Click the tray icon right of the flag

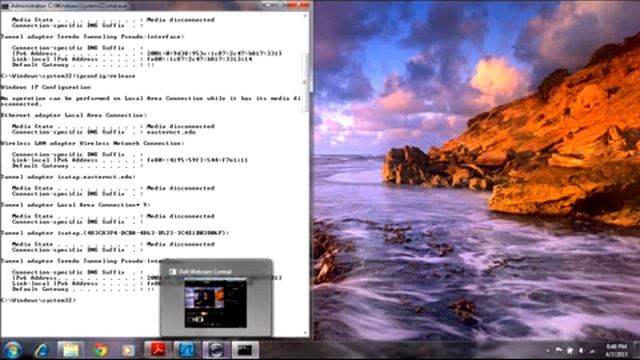(570, 351)
